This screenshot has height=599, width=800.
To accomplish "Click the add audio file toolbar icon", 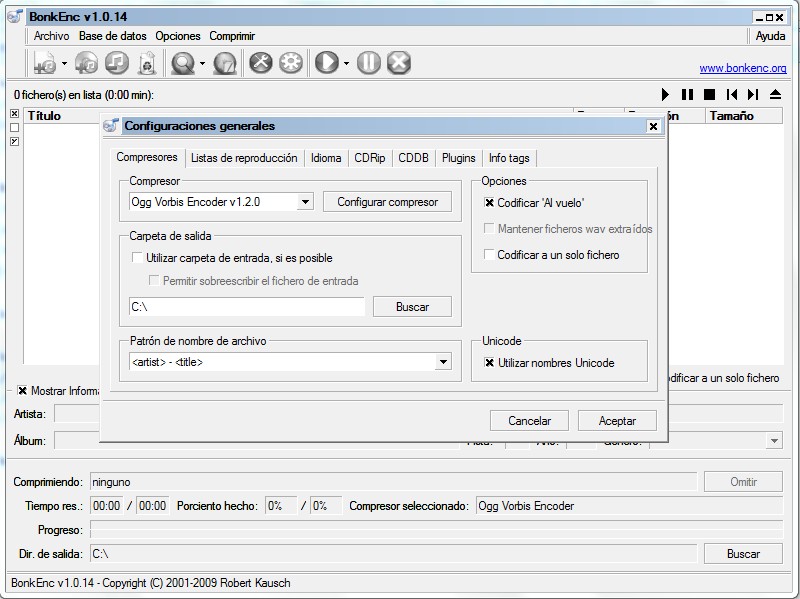I will [x=45, y=63].
